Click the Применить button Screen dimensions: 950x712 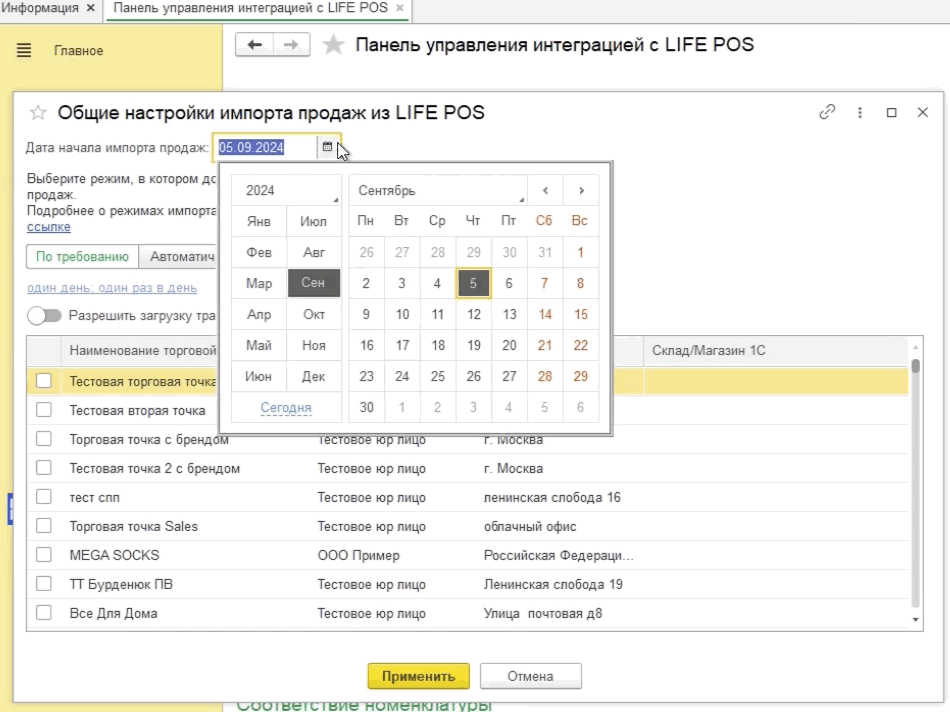(x=418, y=676)
